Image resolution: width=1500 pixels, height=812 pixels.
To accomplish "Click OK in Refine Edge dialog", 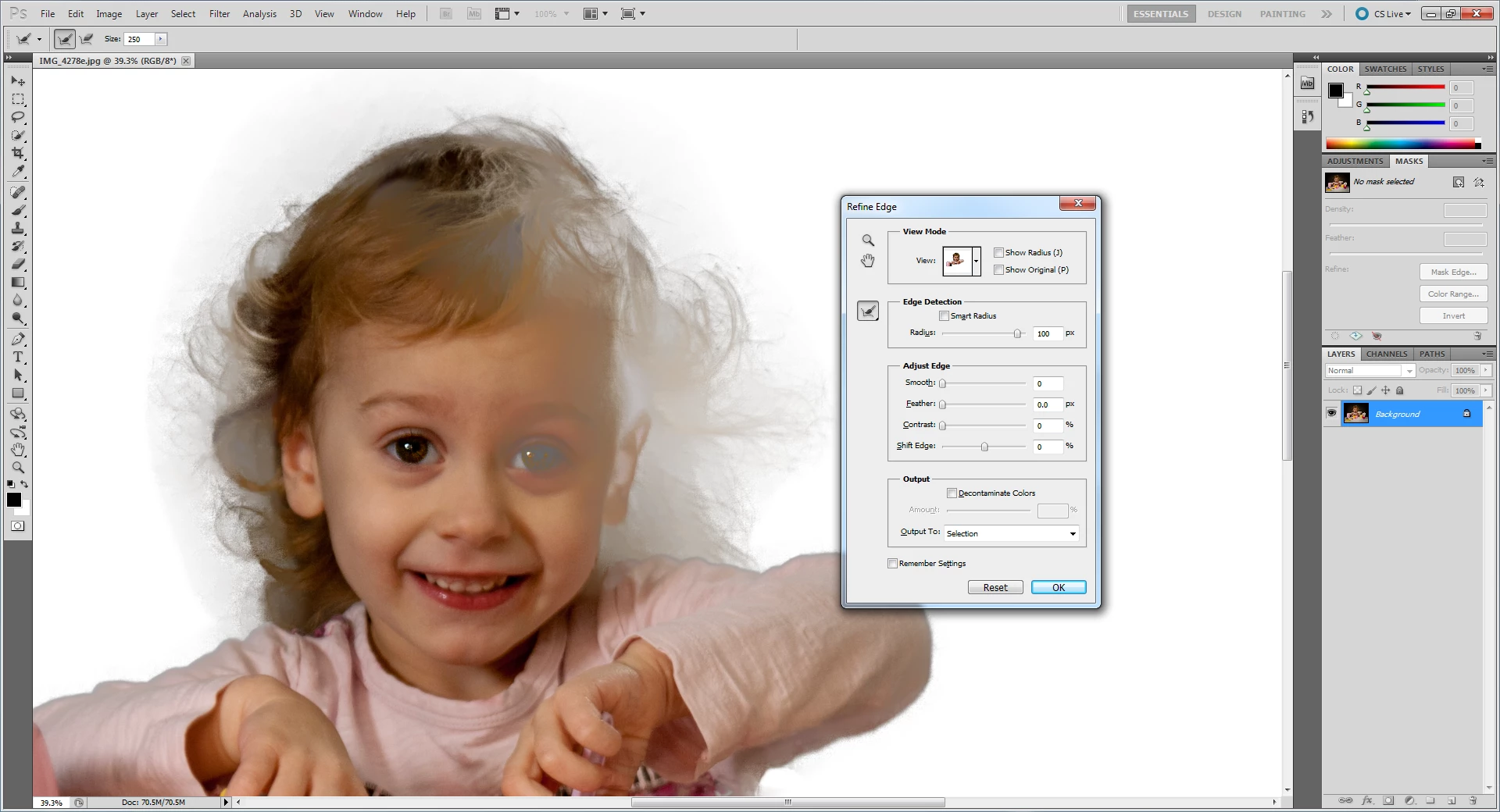I will click(x=1059, y=588).
